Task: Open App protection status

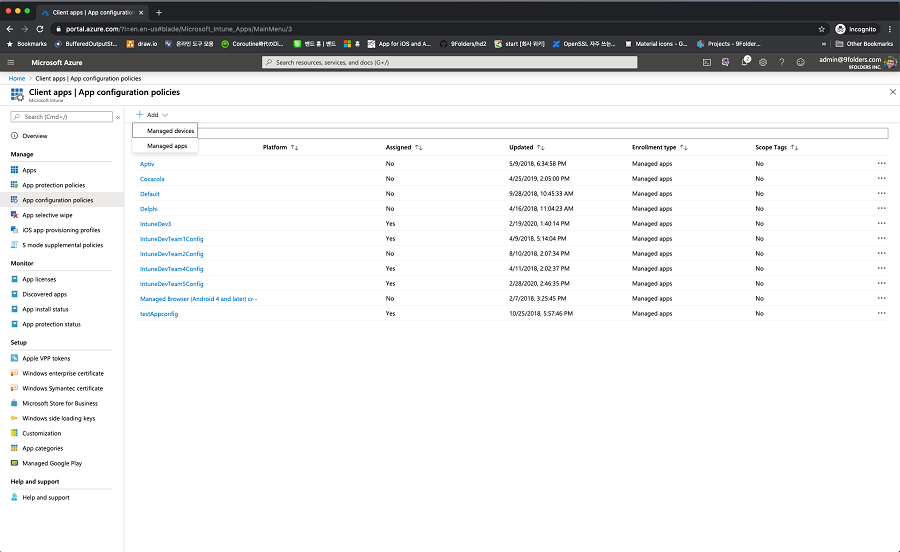Action: pos(51,324)
